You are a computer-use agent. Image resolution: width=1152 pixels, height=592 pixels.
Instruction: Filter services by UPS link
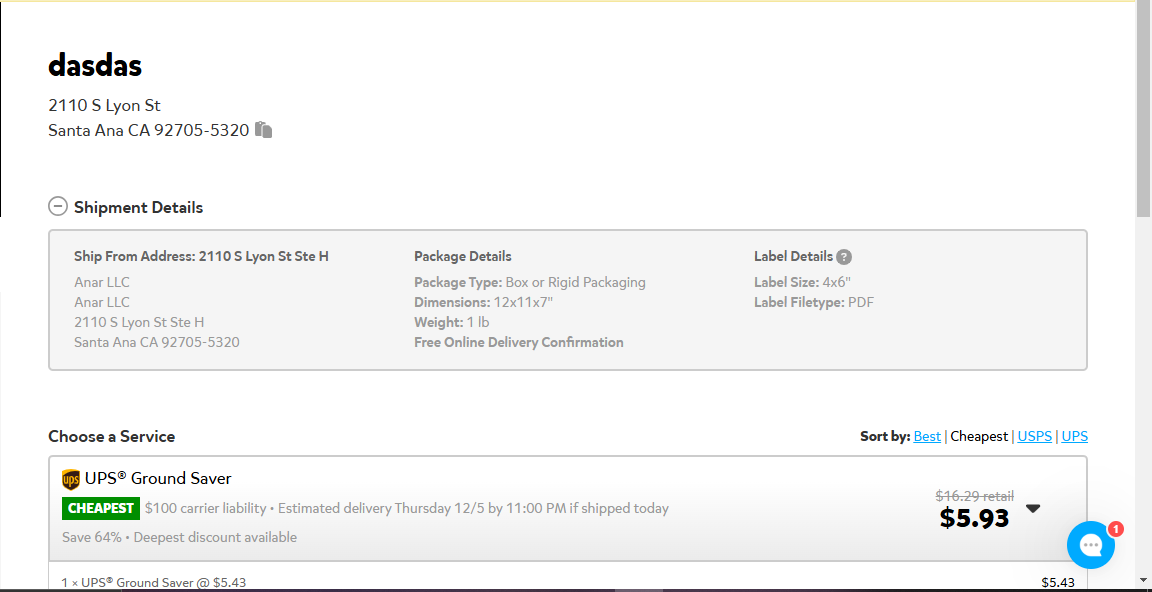pyautogui.click(x=1074, y=436)
